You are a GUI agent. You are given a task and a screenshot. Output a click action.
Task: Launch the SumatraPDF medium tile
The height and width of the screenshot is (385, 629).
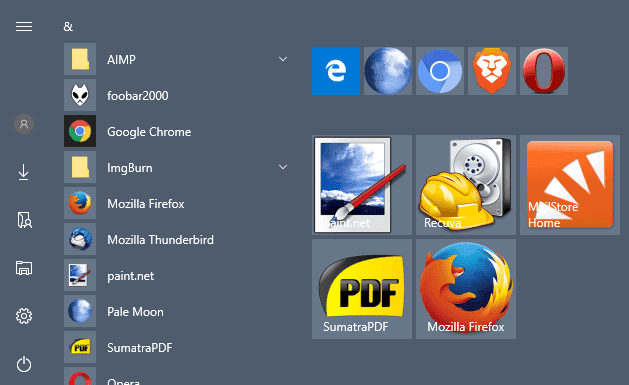[362, 289]
